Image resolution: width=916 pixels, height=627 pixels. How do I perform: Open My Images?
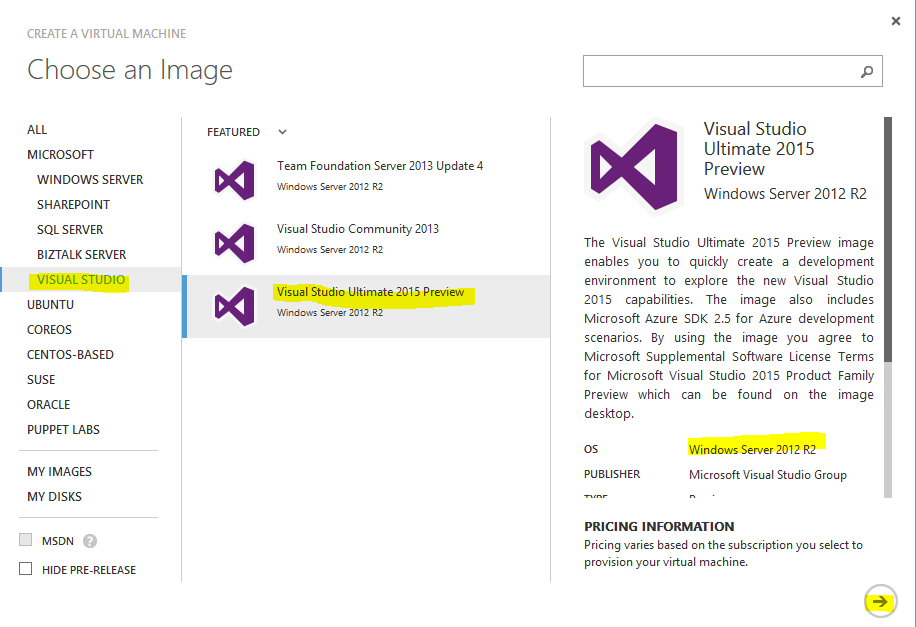pyautogui.click(x=59, y=472)
